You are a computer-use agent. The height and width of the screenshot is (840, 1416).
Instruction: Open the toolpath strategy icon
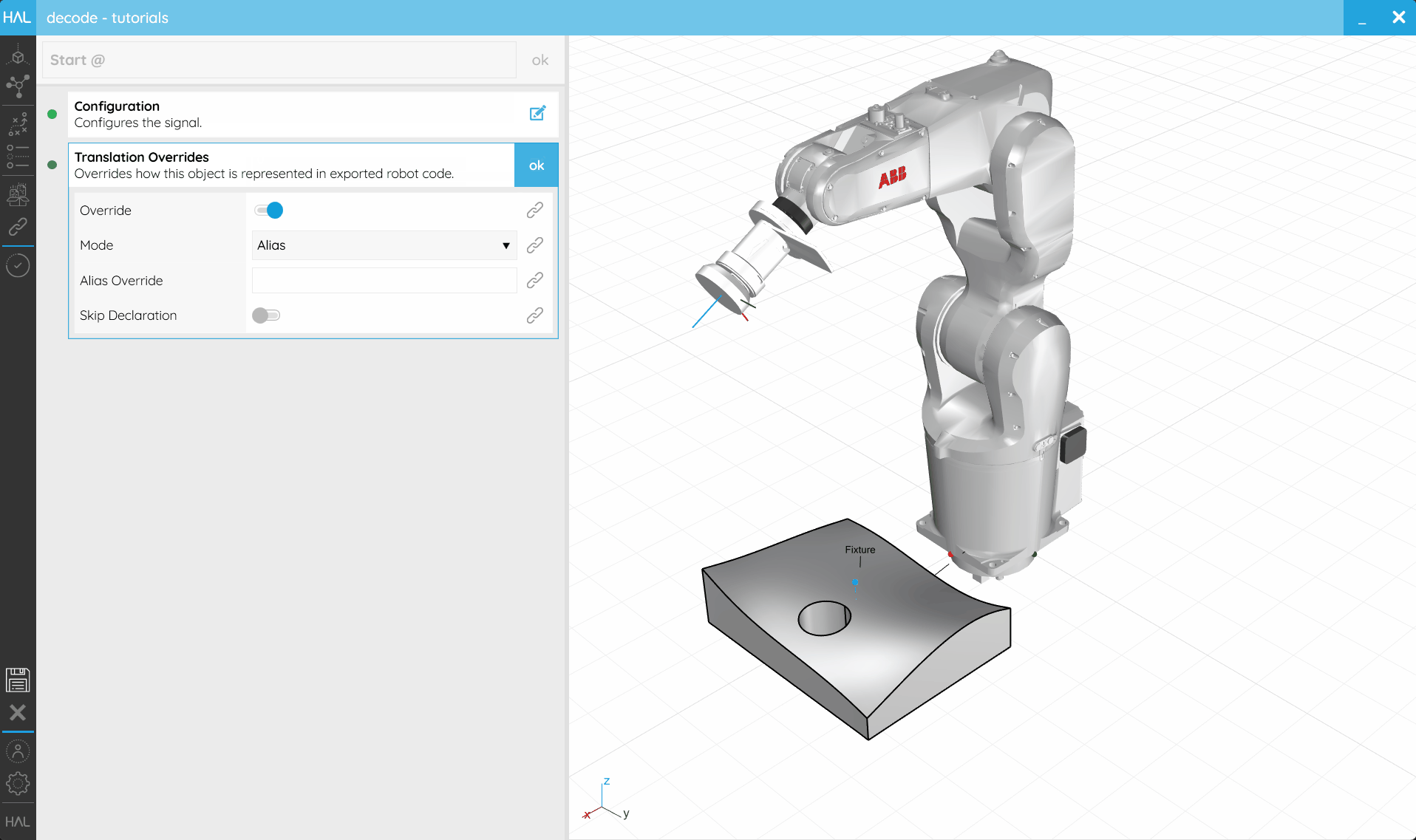point(18,124)
